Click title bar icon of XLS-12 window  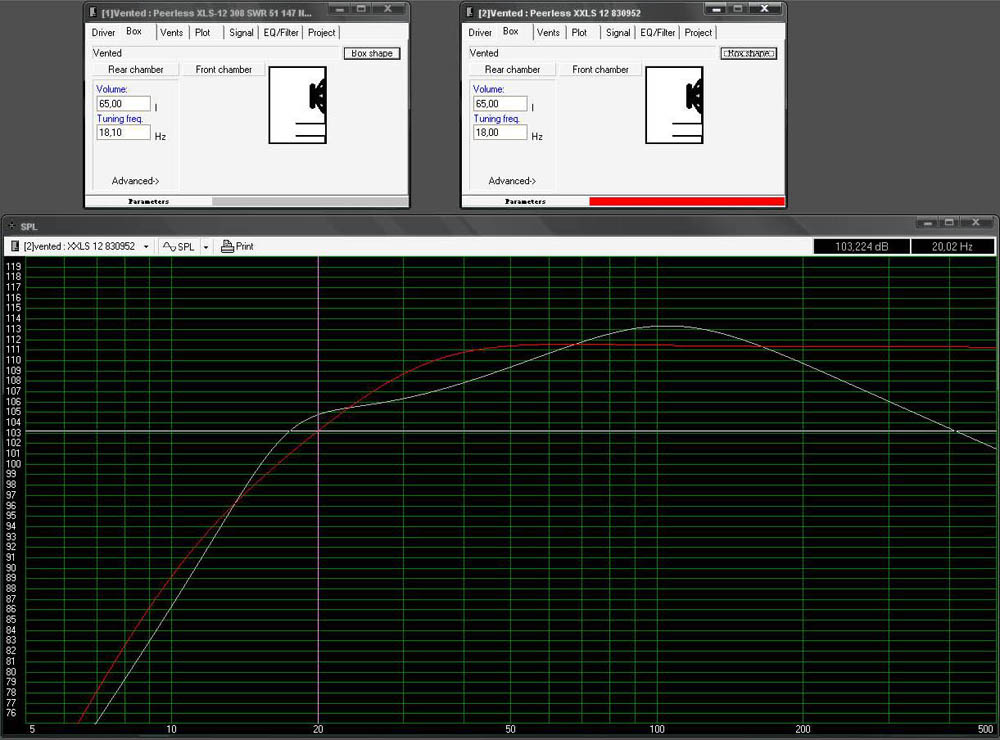[93, 12]
